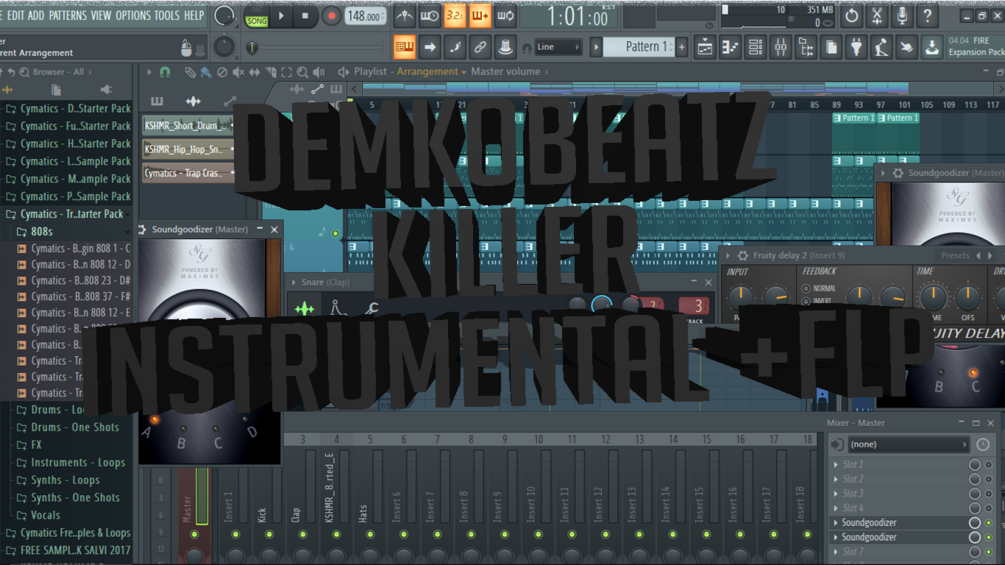Open the OPTIONS menu
Image resolution: width=1005 pixels, height=565 pixels.
[x=133, y=15]
